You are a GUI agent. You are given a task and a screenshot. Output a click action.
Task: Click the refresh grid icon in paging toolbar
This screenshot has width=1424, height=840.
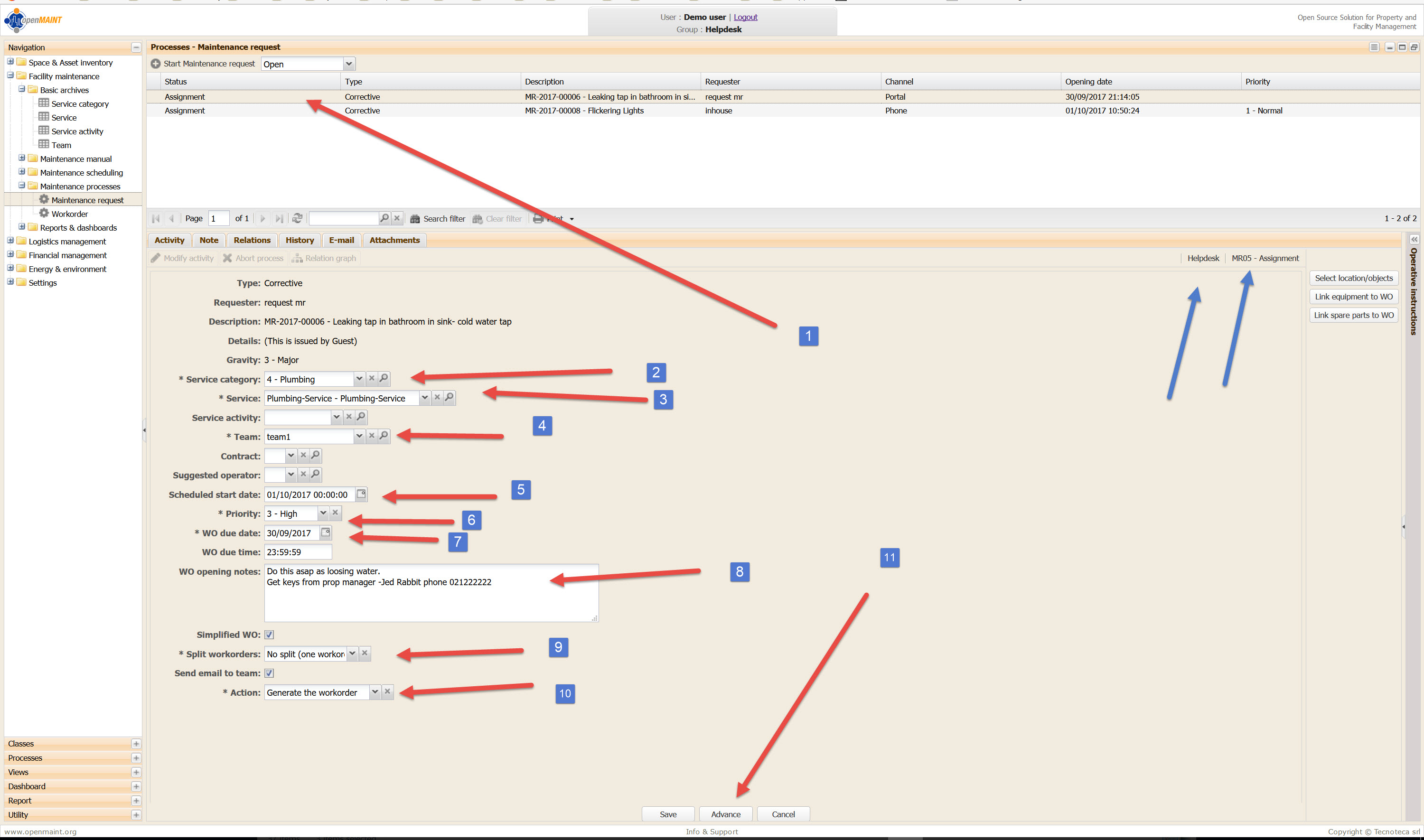[x=297, y=218]
